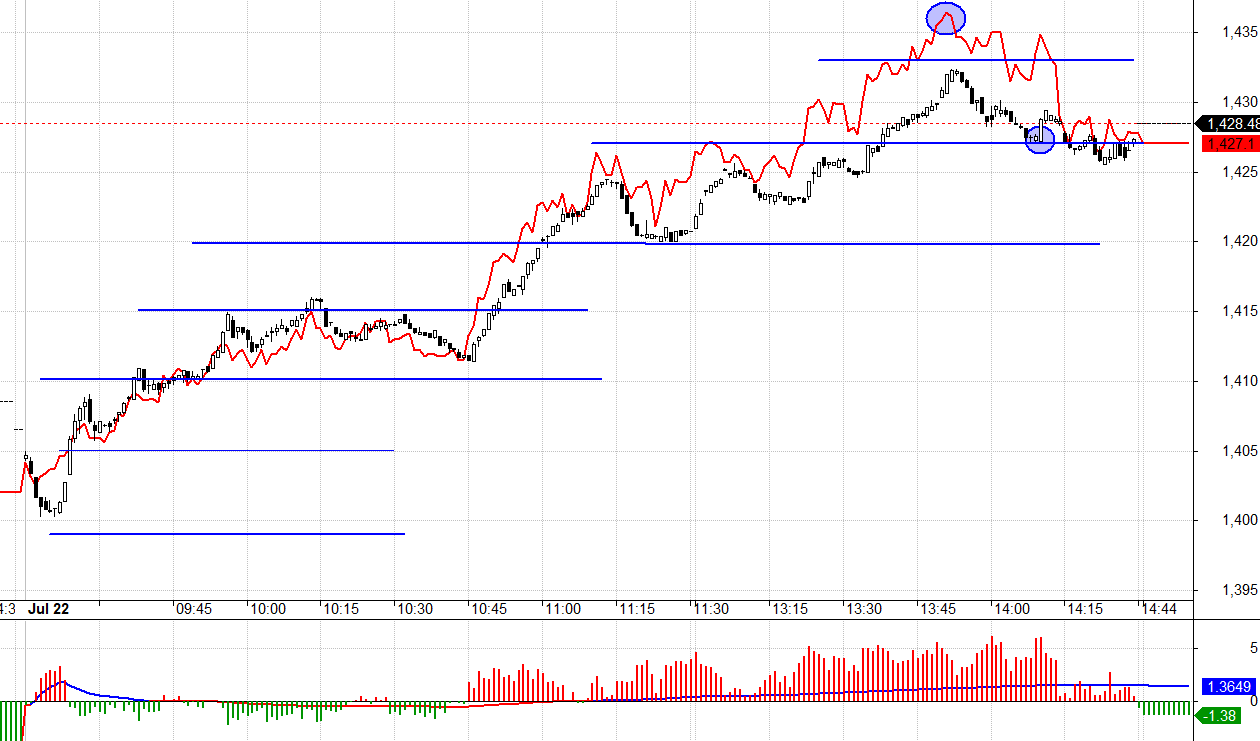The image size is (1260, 741).
Task: Click the 1,410 price axis label
Action: 1240,381
